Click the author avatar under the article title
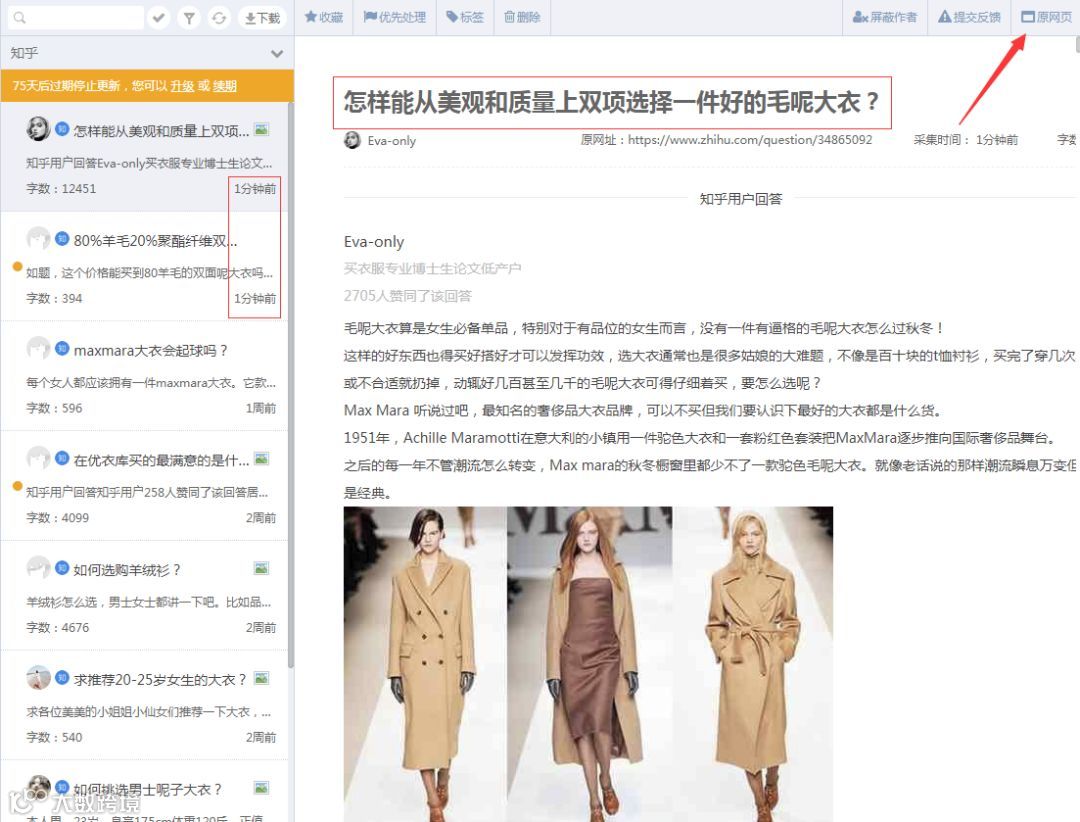The image size is (1080, 822). click(x=352, y=140)
